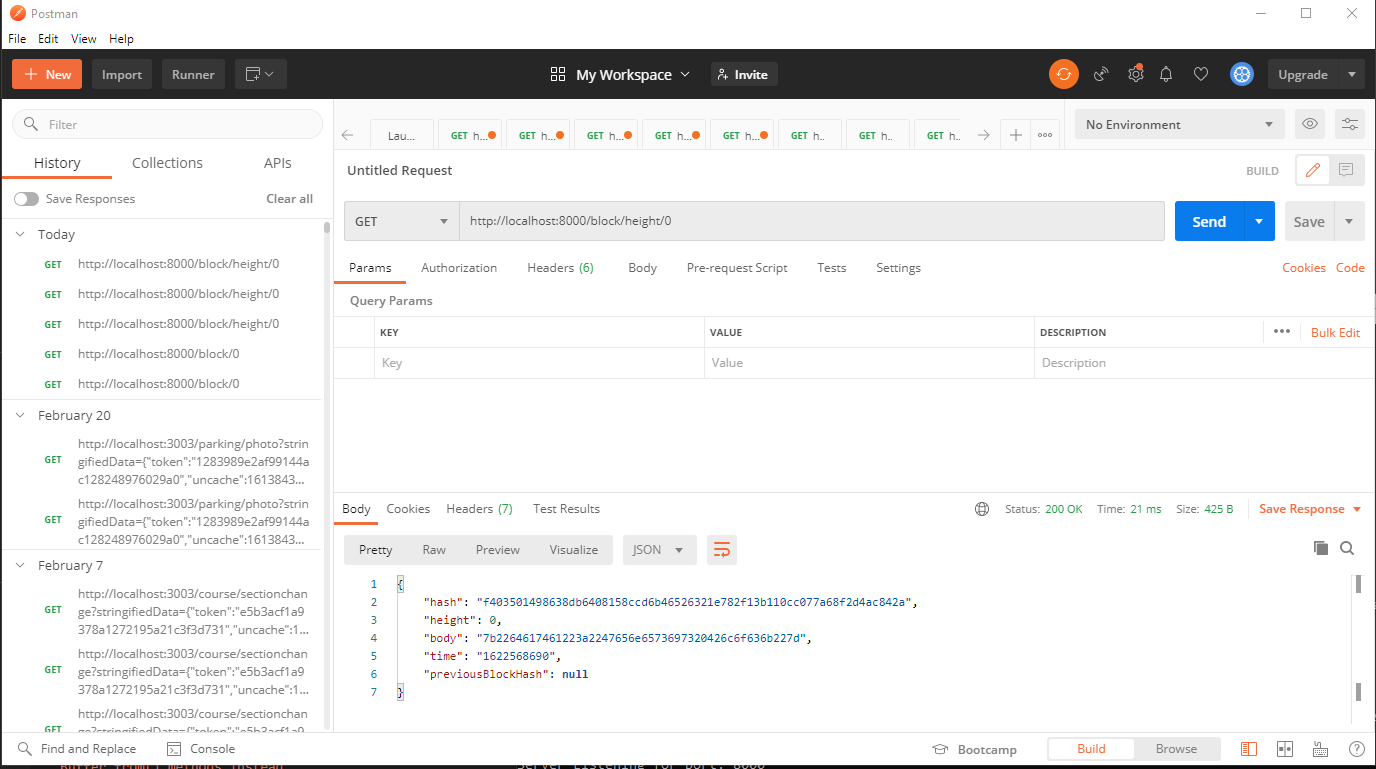Click the pencil build mode icon
The width and height of the screenshot is (1376, 769).
(x=1313, y=170)
